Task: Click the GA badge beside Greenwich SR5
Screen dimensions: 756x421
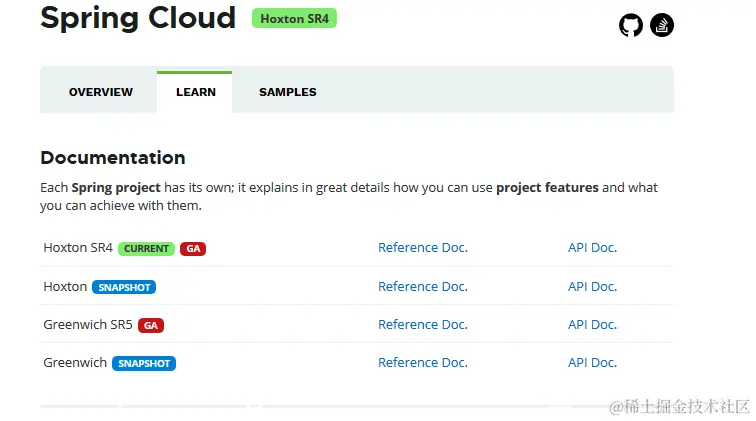Action: [x=151, y=326]
